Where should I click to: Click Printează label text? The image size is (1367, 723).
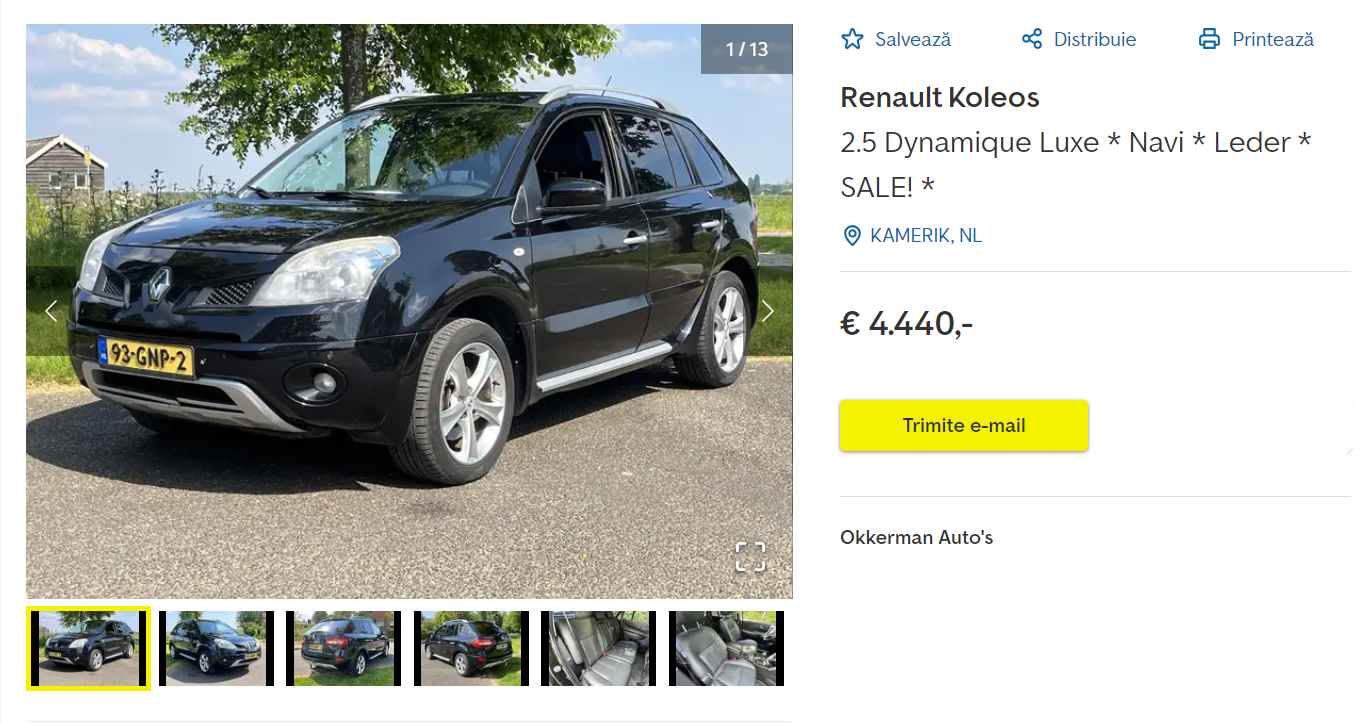pos(1273,40)
